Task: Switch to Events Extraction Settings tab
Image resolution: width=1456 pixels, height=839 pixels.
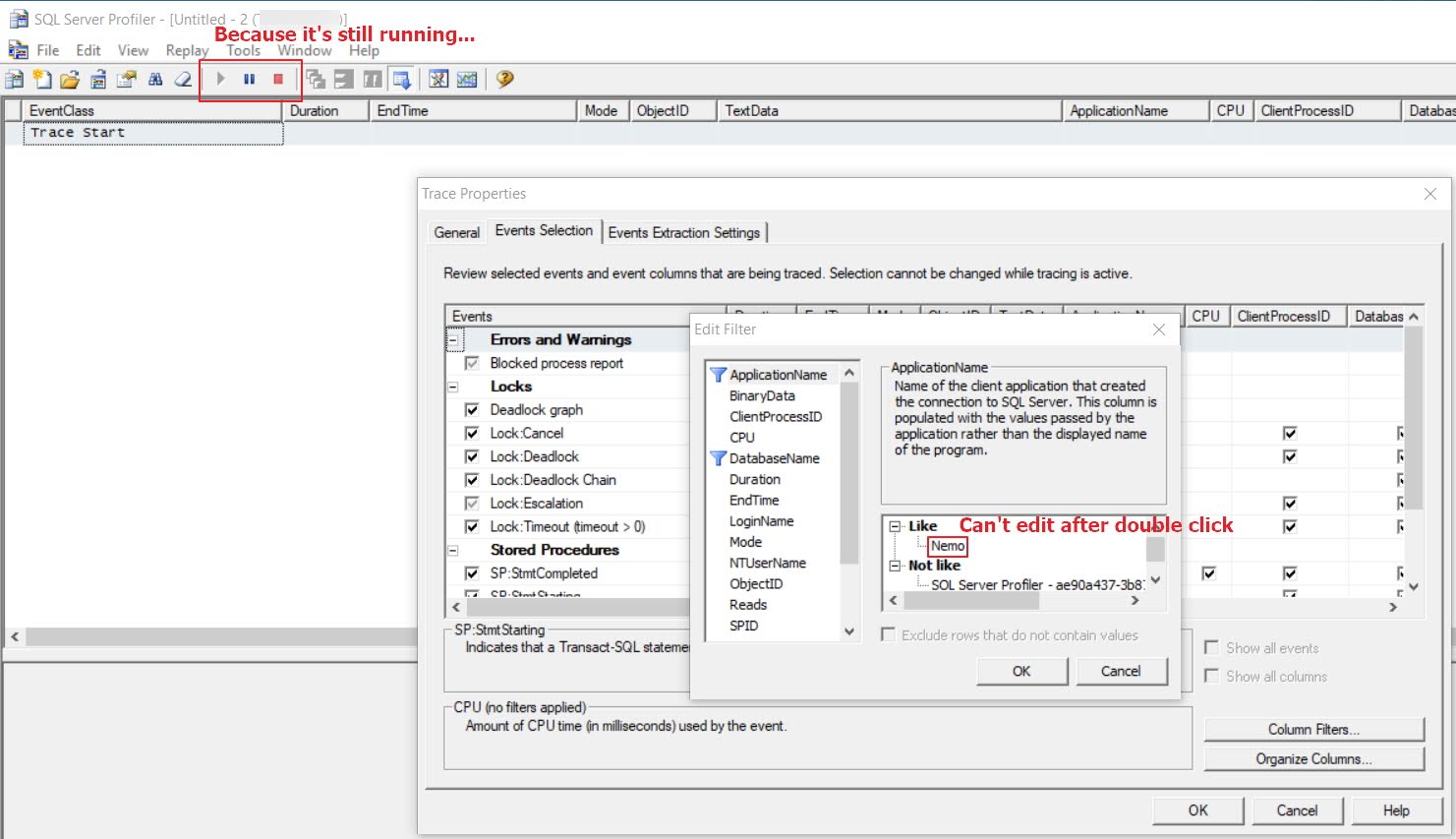Action: point(684,233)
